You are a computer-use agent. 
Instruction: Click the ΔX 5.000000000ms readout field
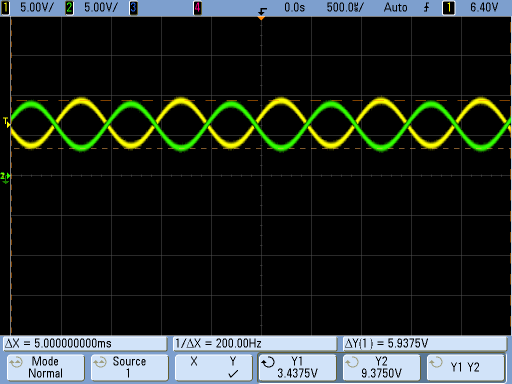[x=85, y=343]
